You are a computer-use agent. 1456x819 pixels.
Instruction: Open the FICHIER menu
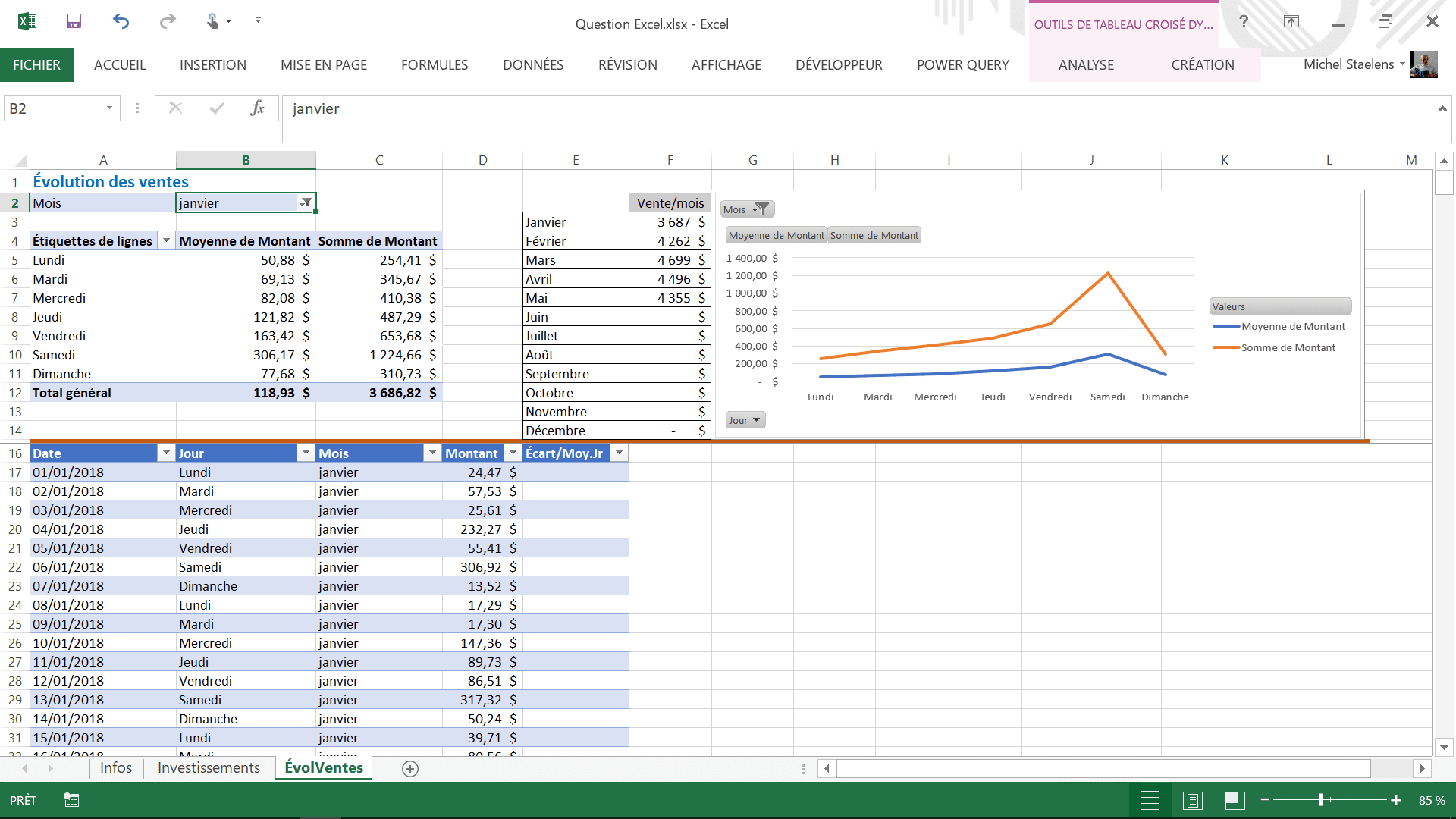pos(36,65)
